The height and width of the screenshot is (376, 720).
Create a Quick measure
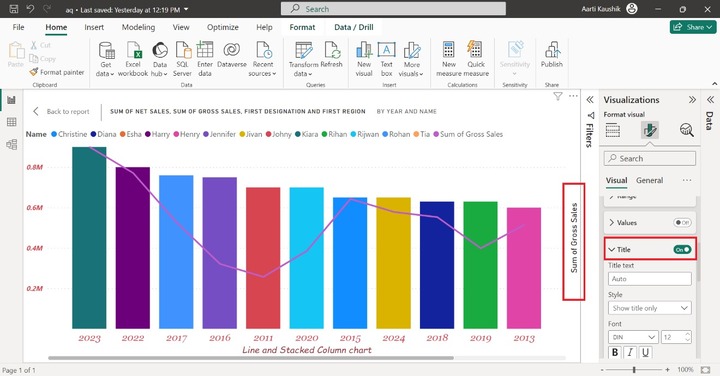[476, 59]
